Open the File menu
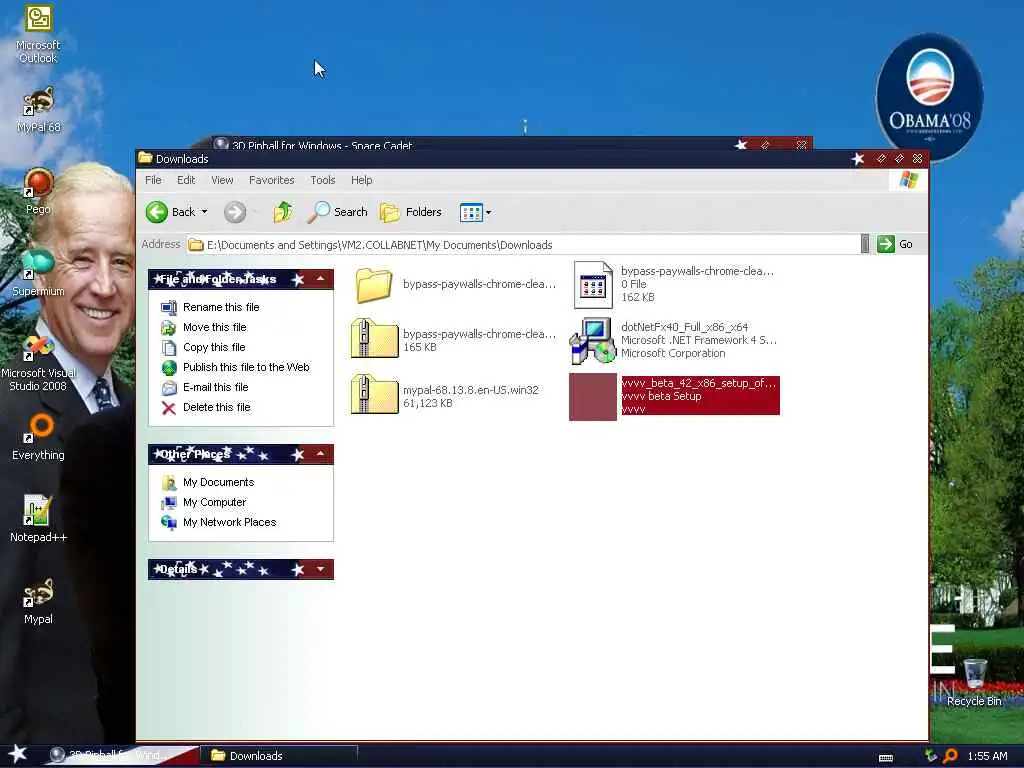This screenshot has width=1024, height=768. coord(153,180)
